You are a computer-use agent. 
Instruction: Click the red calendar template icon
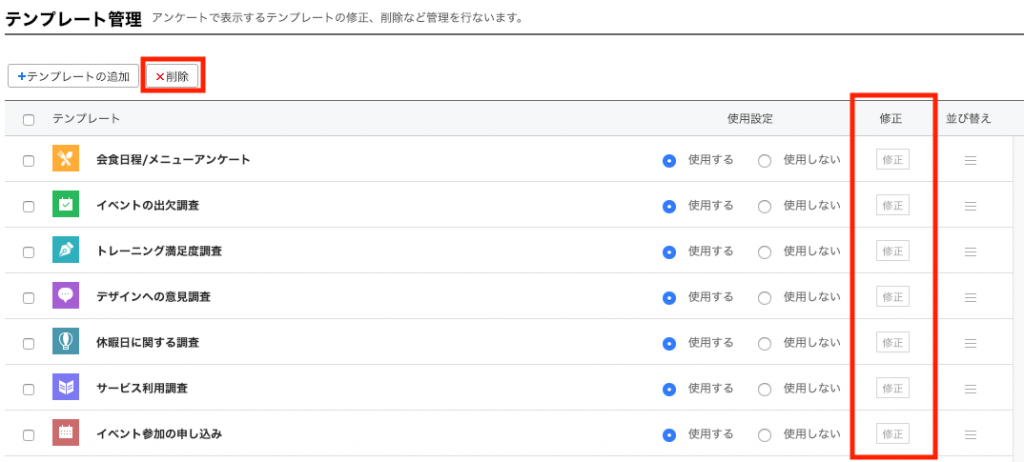tap(65, 434)
